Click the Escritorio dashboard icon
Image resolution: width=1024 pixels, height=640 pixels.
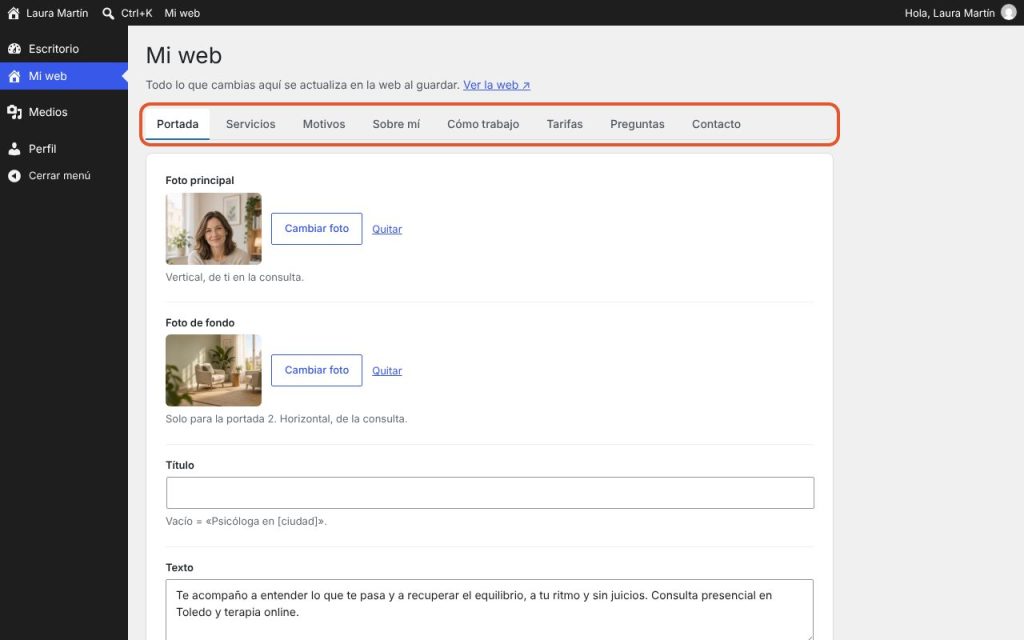[14, 49]
